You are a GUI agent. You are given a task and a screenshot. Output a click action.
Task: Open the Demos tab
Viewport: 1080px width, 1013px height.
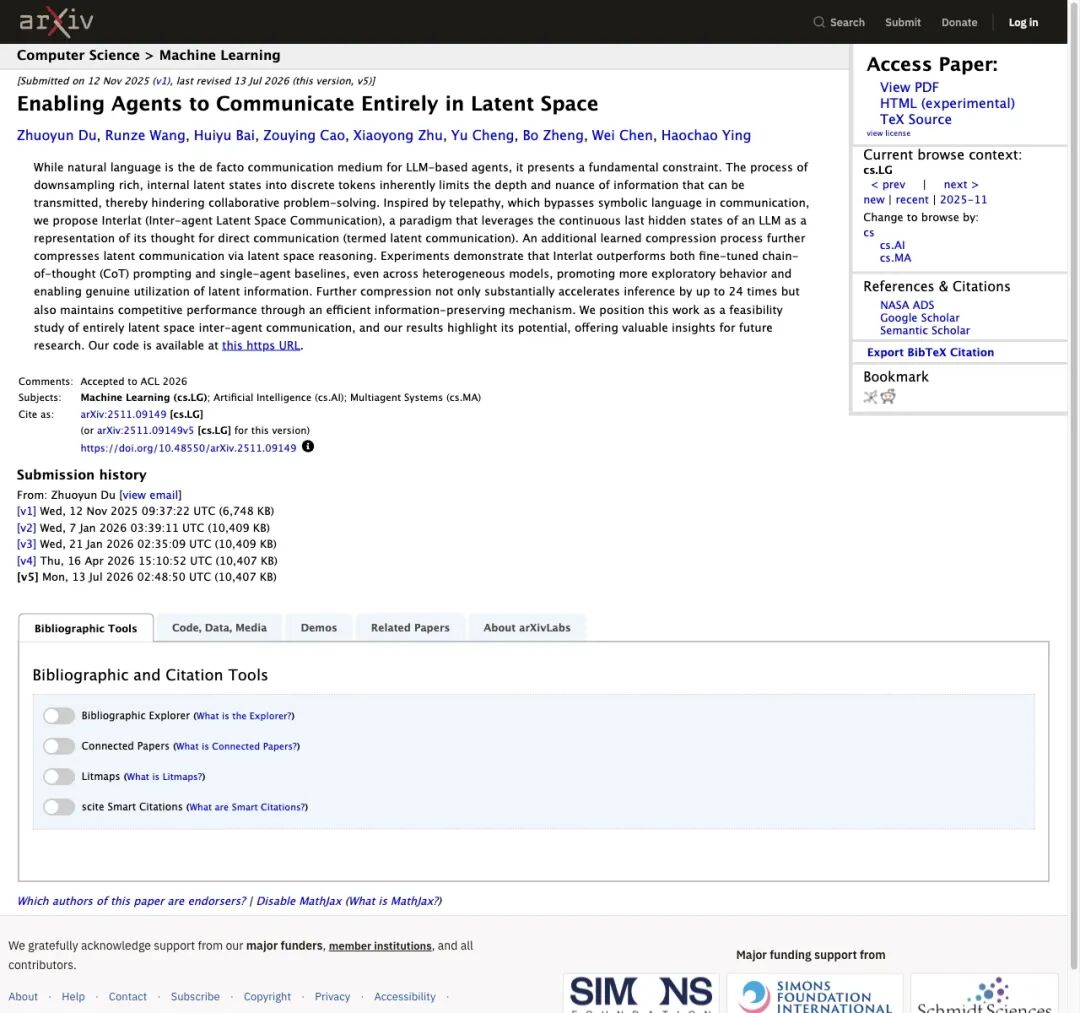[x=319, y=627]
